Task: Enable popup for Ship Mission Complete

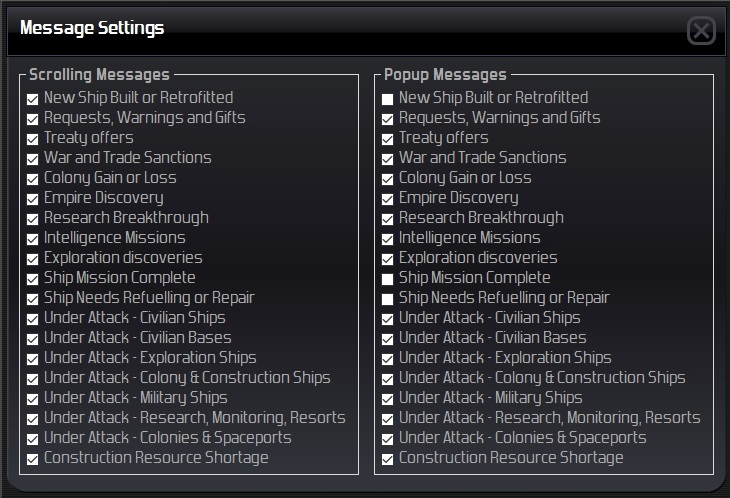Action: tap(388, 279)
